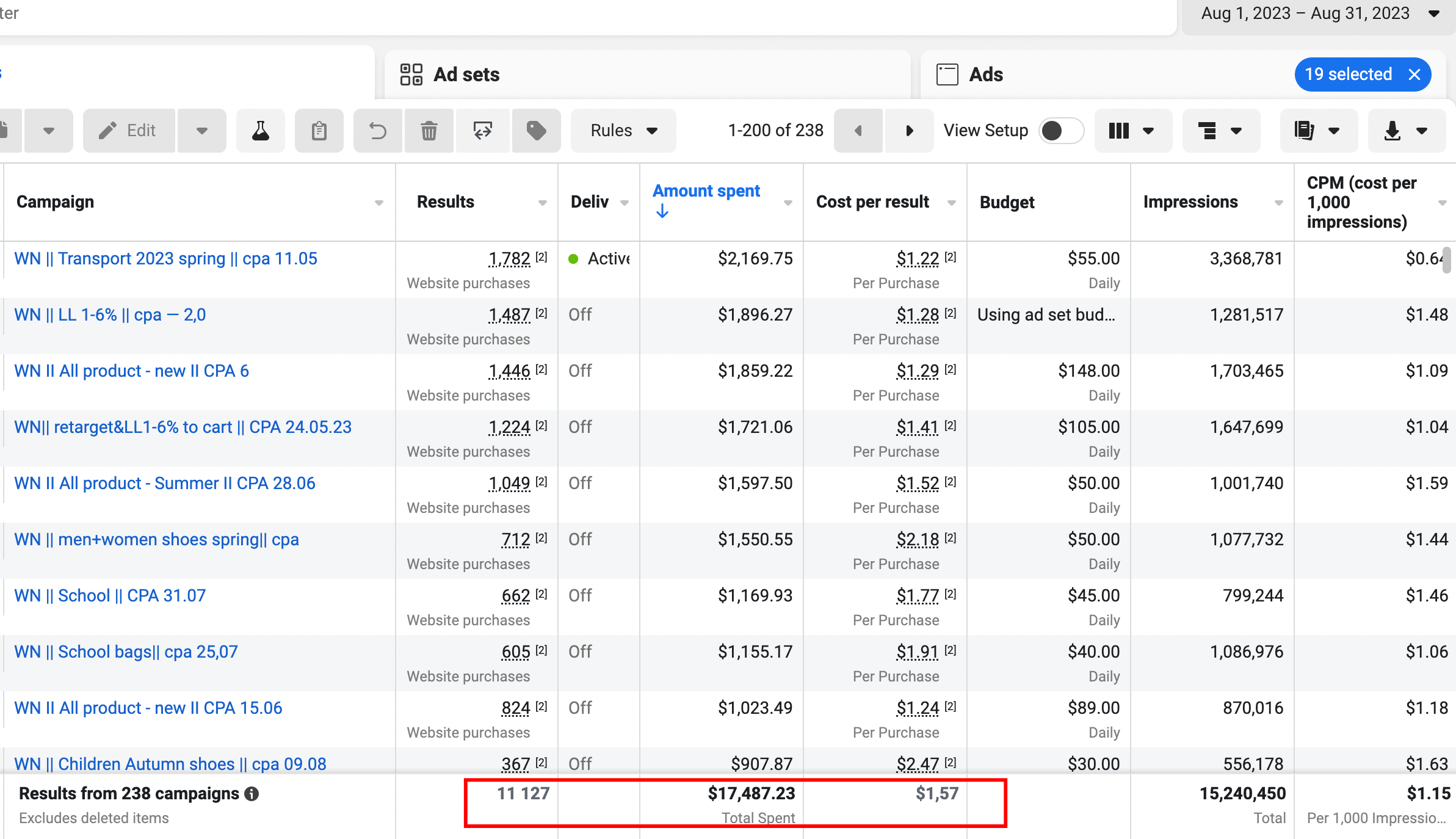1456x839 pixels.
Task: Open the Rules dropdown
Action: click(x=623, y=131)
